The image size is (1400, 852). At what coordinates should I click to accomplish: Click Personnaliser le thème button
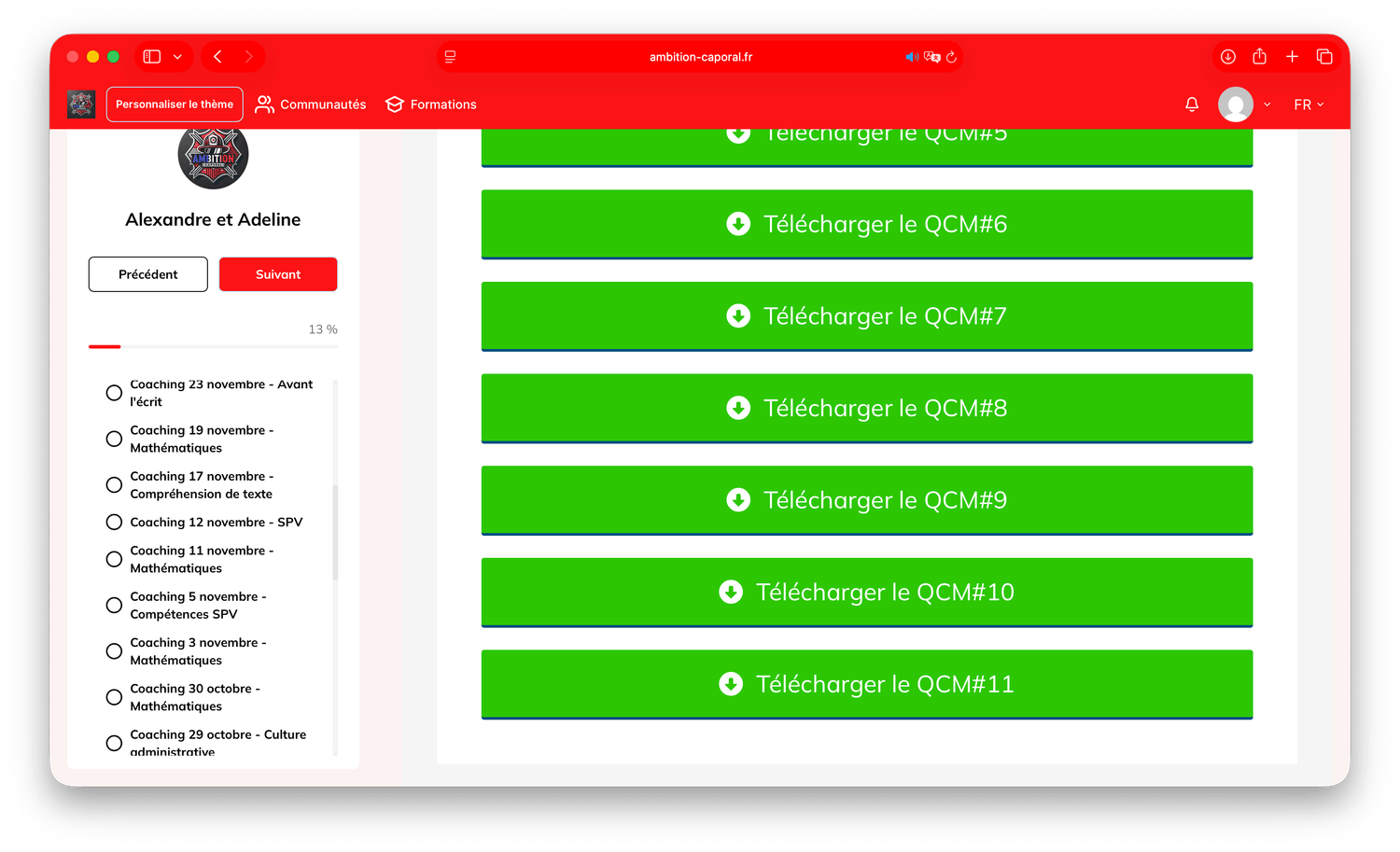pos(175,105)
